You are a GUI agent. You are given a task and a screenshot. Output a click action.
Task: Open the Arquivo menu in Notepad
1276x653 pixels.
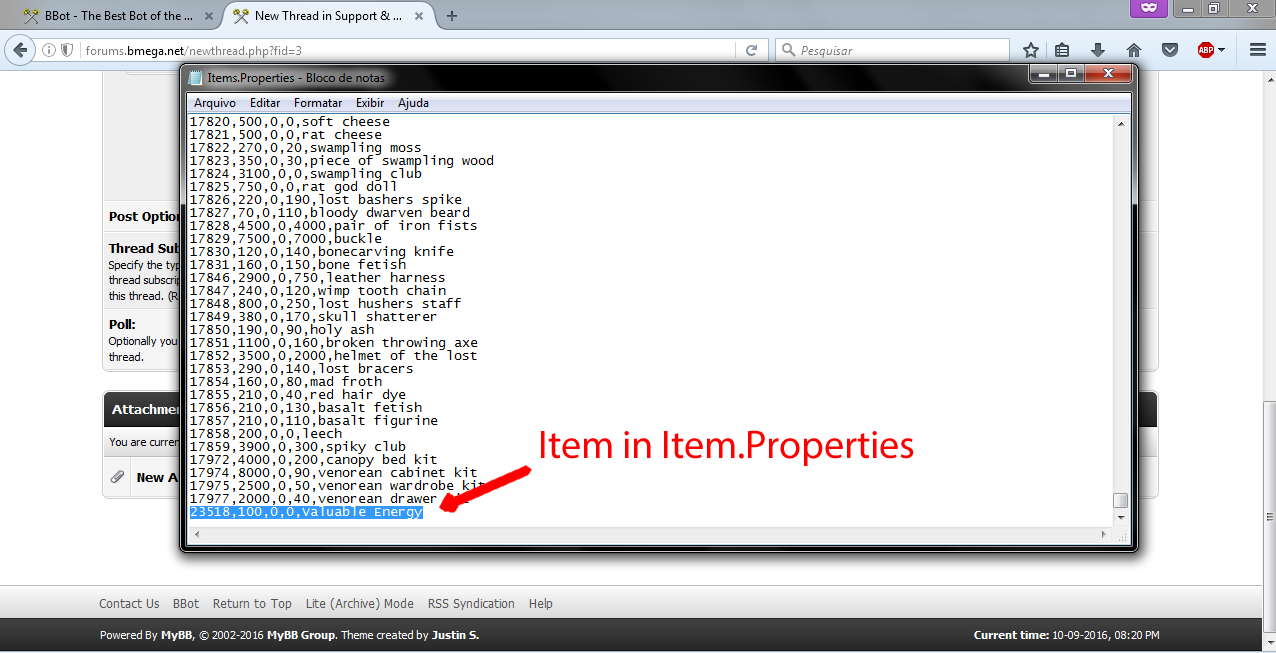[215, 103]
